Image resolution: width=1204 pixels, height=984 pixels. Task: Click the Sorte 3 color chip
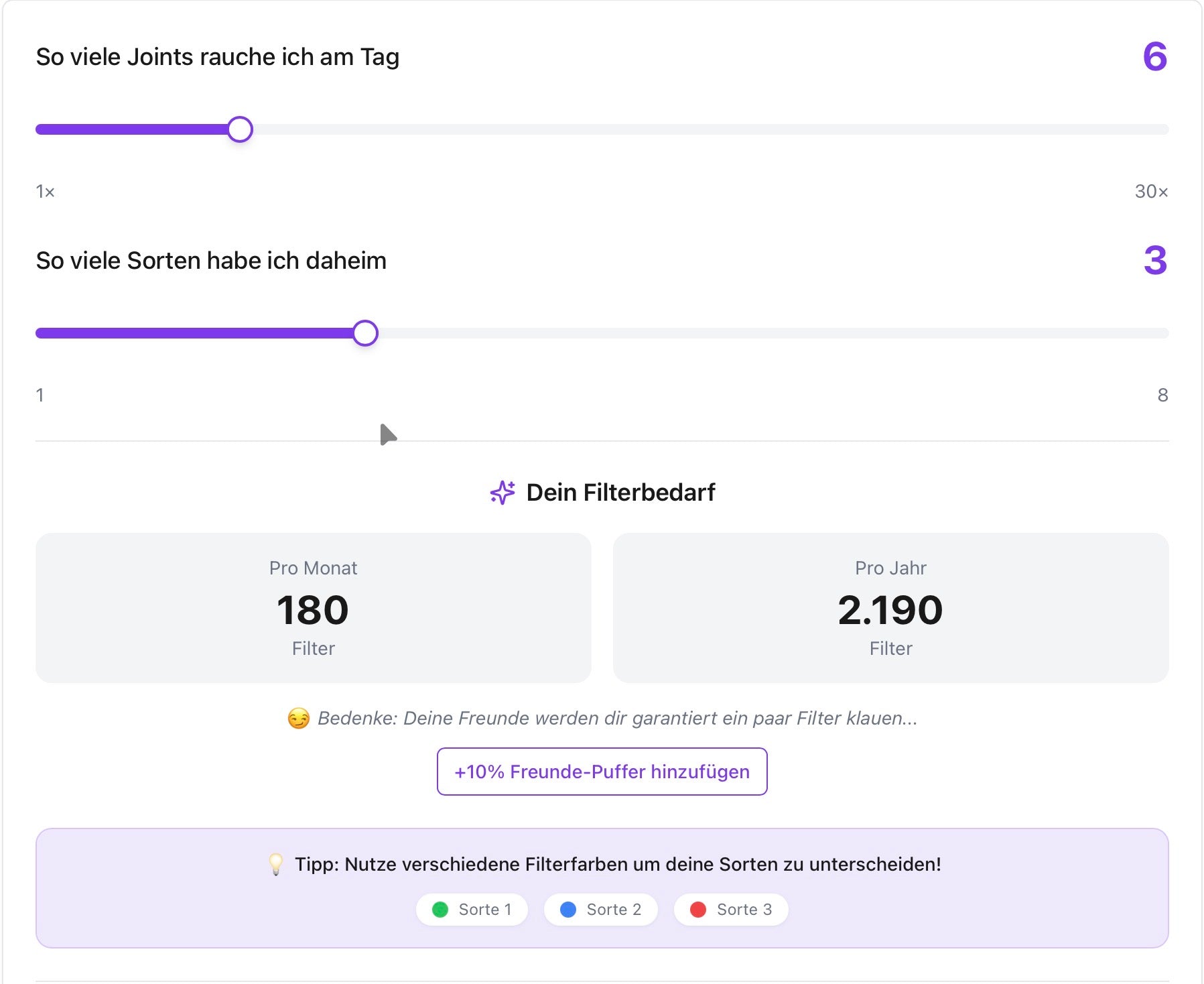(730, 910)
